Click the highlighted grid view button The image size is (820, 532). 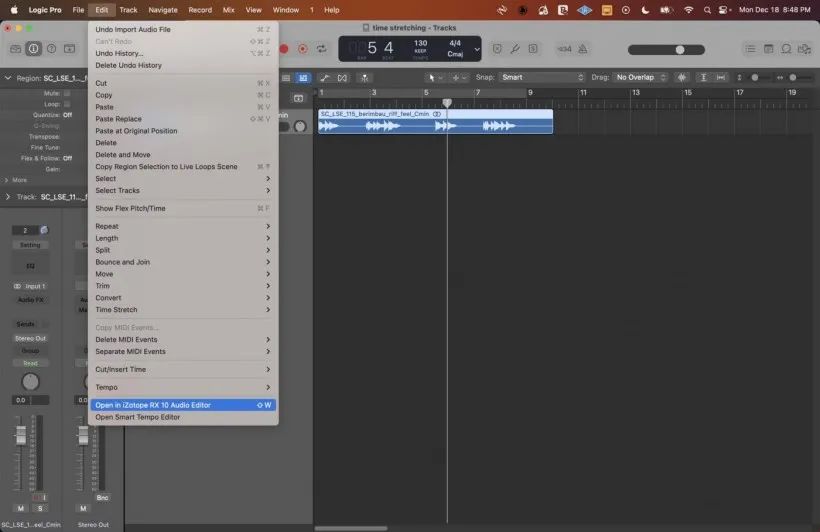pos(303,78)
